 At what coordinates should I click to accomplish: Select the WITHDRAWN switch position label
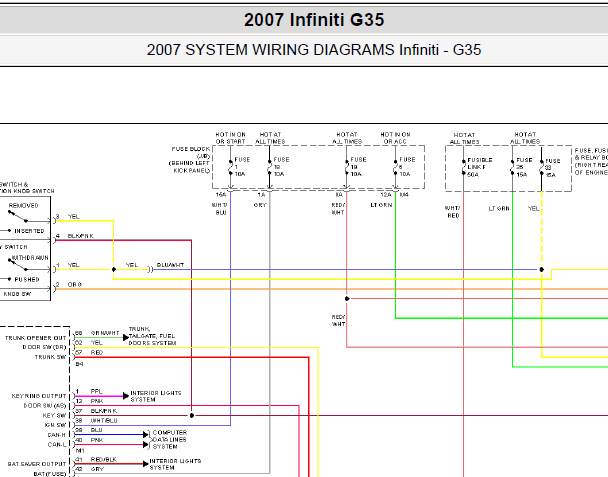click(30, 258)
